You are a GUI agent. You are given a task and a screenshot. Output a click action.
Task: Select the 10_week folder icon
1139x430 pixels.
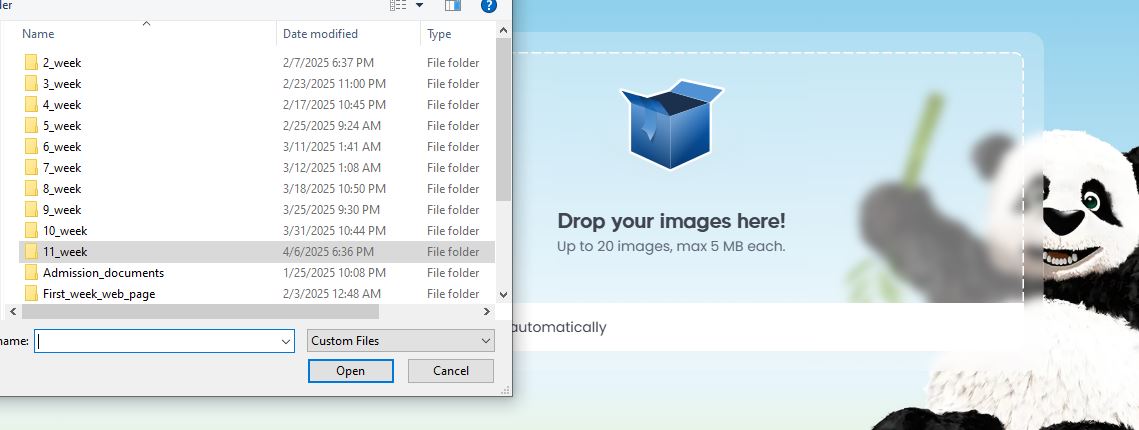pos(31,231)
